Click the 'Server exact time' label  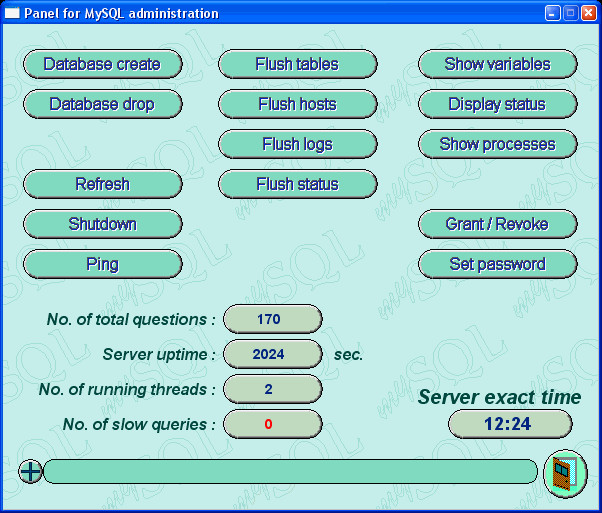[499, 397]
